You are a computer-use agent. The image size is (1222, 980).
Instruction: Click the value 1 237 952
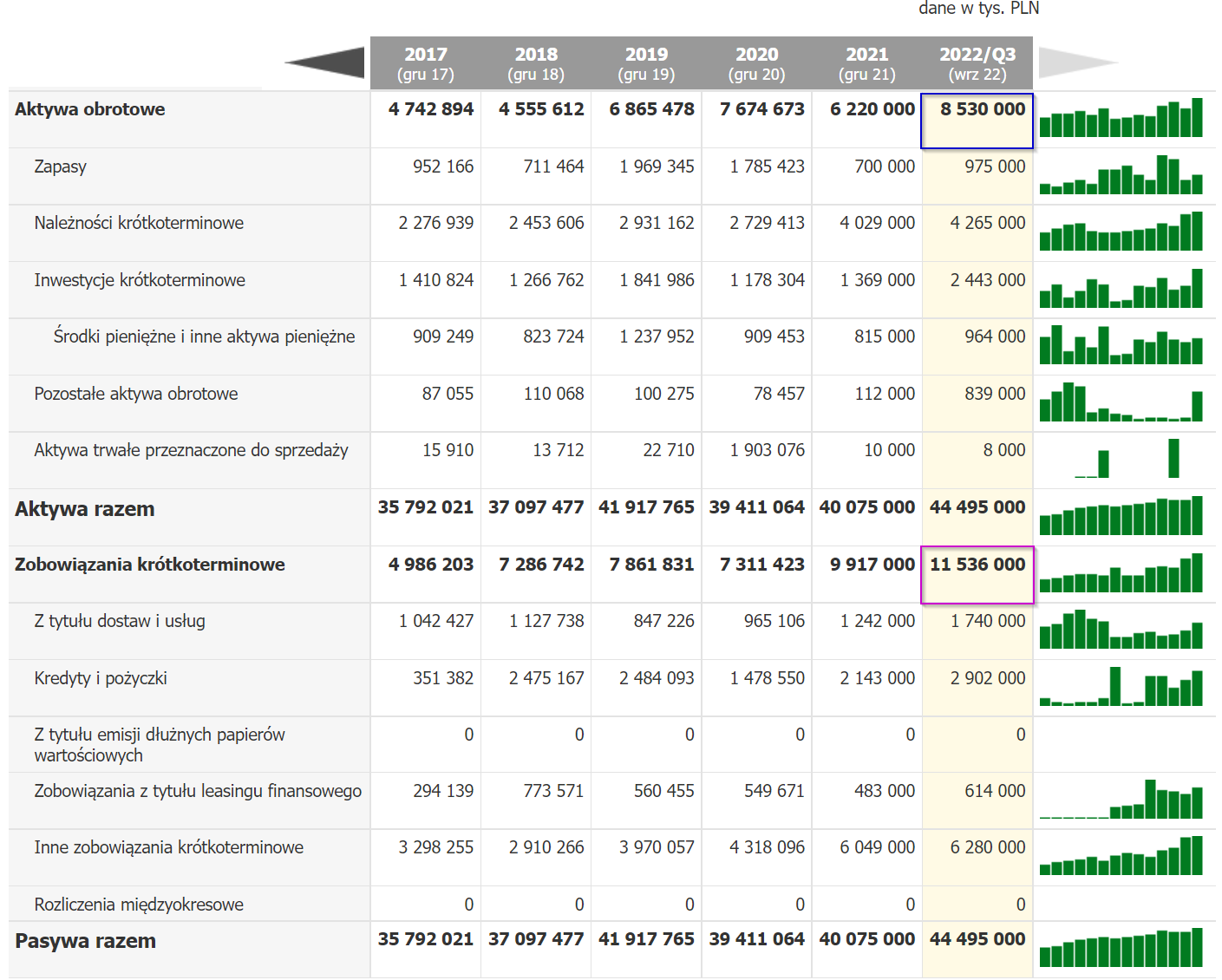pos(657,336)
